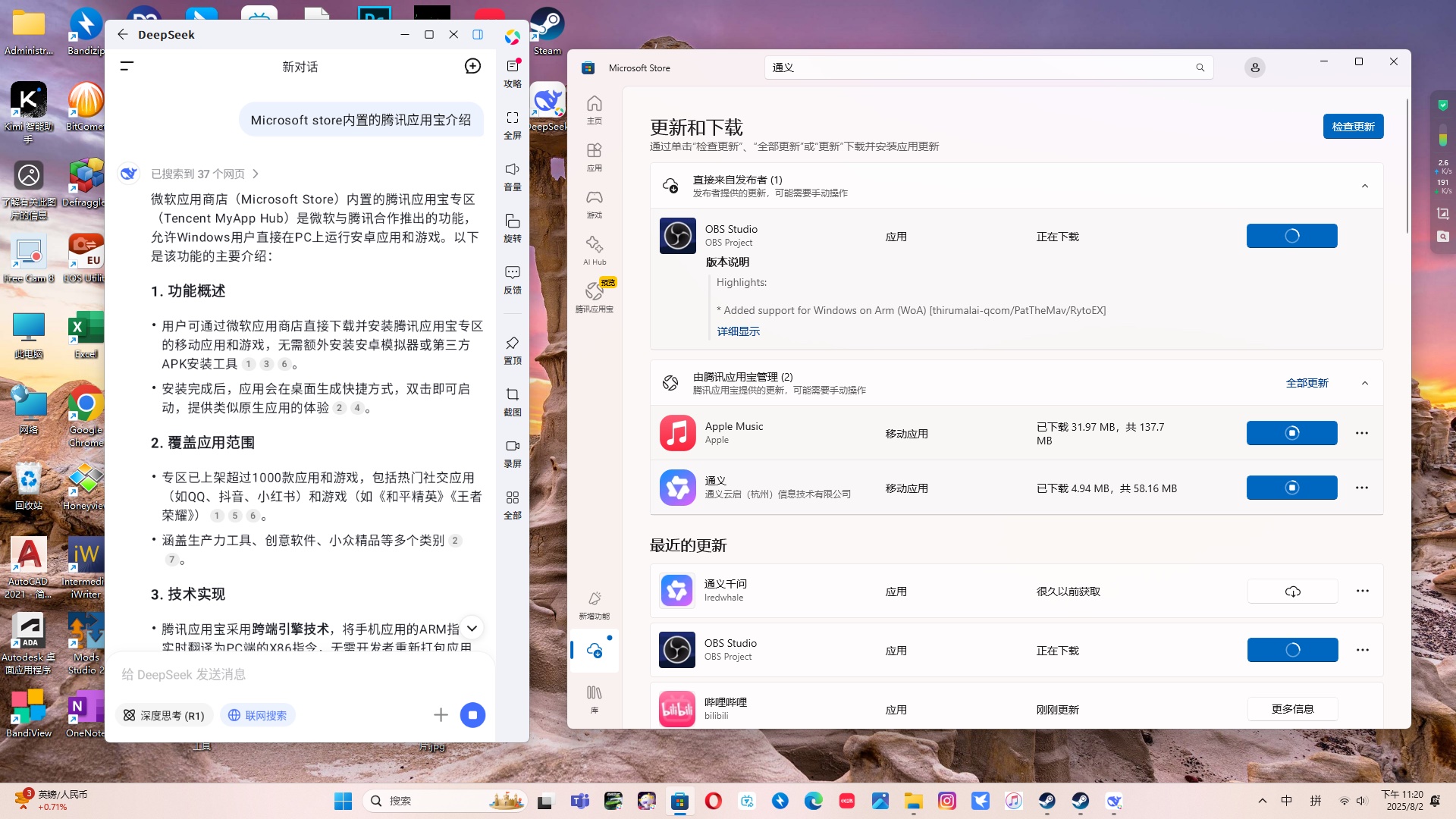The height and width of the screenshot is (819, 1456).
Task: Open more options for OBS Studio recent row
Action: 1362,650
